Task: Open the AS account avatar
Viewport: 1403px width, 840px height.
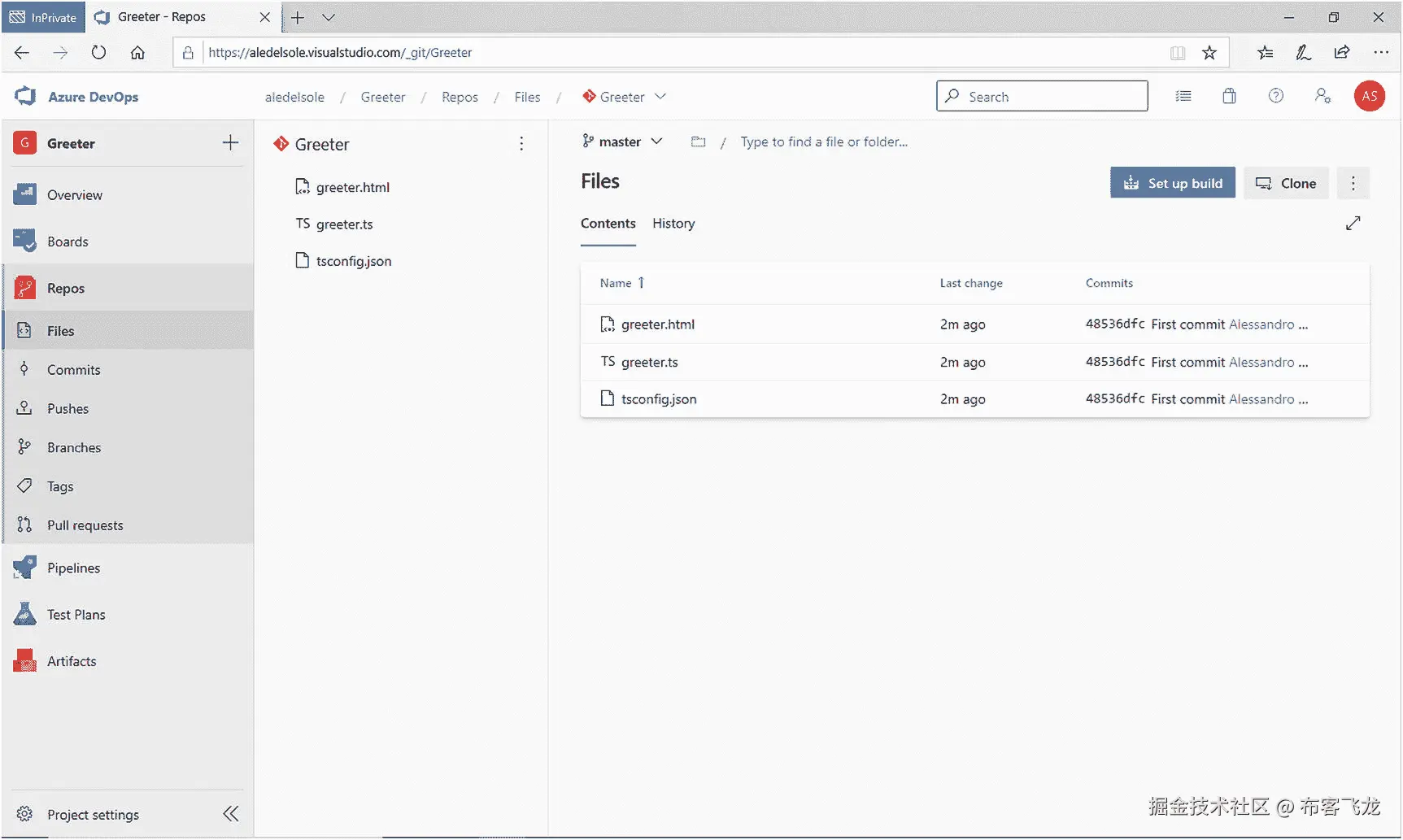Action: pos(1370,96)
